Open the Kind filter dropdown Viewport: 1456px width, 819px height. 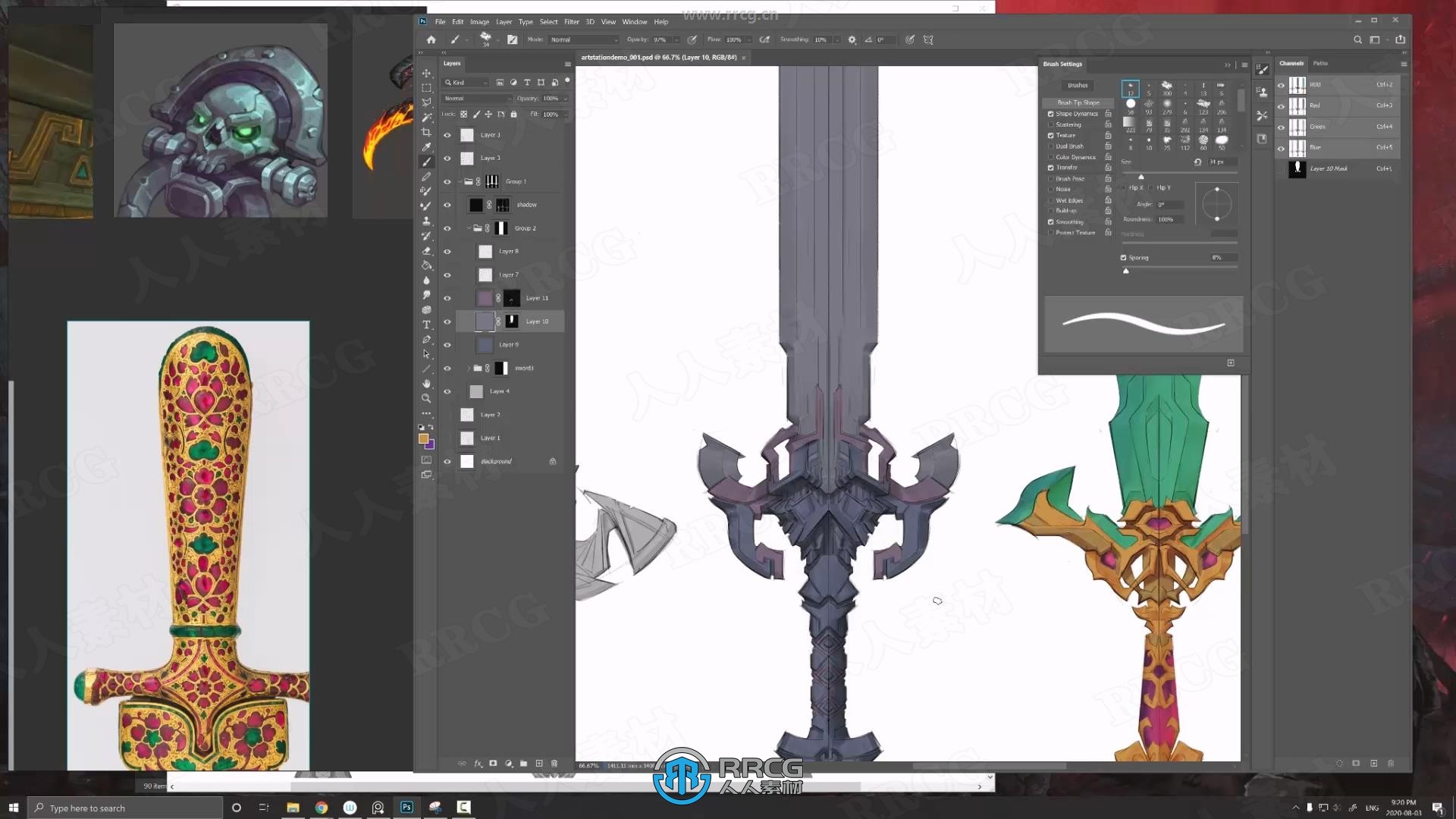click(x=467, y=82)
